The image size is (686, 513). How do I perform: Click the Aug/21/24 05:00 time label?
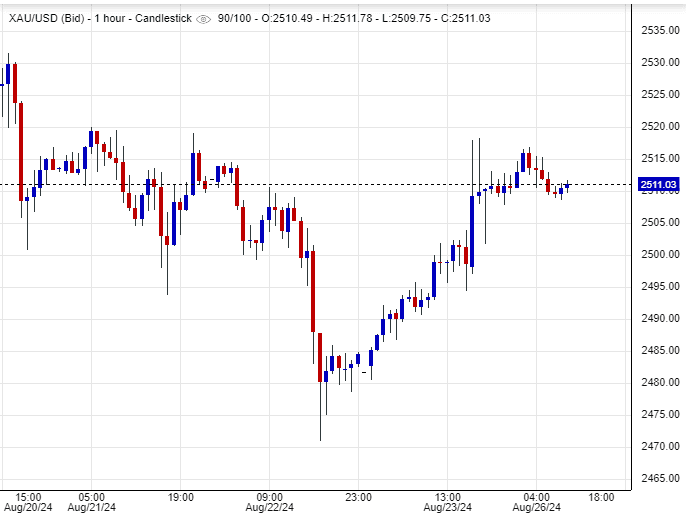91,502
